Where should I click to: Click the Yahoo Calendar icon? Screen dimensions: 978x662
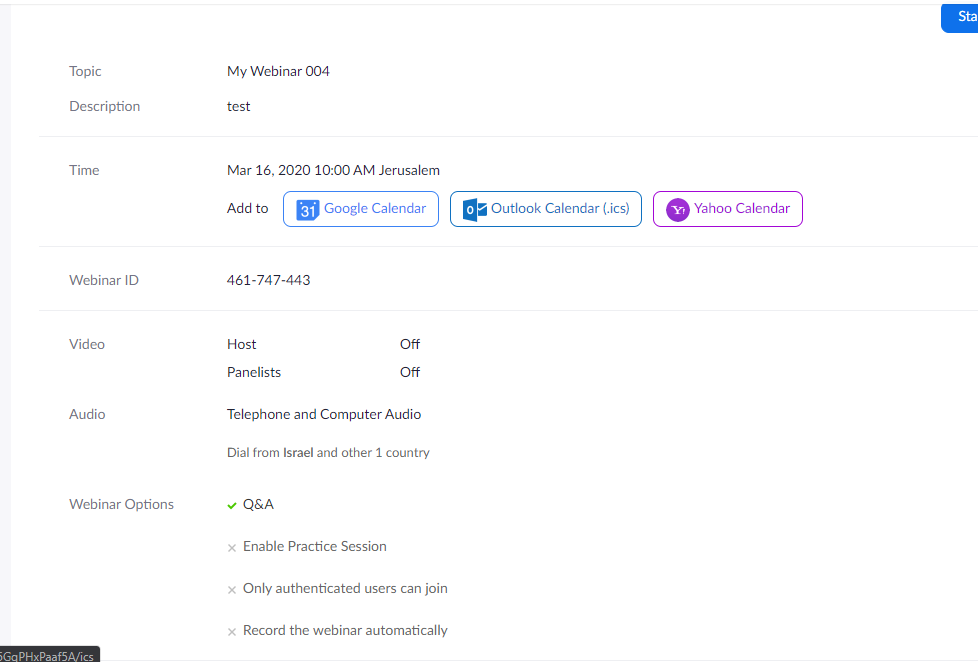click(x=678, y=209)
